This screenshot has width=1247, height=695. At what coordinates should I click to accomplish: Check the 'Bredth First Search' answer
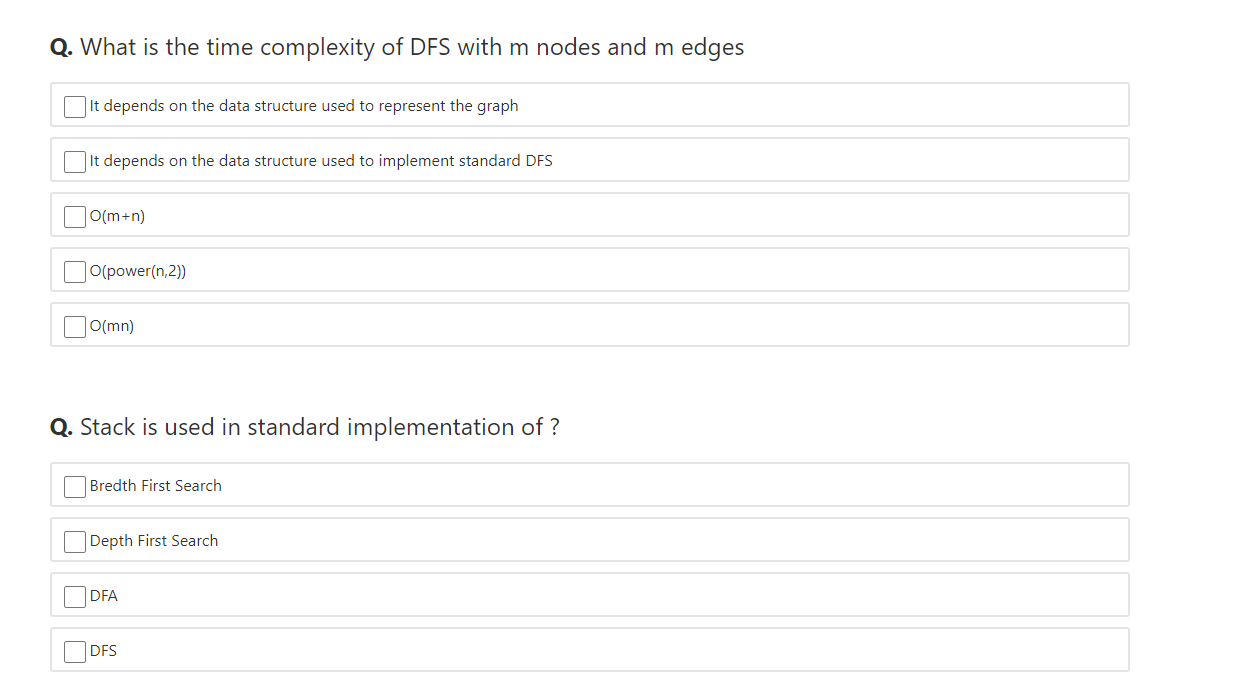tap(74, 486)
